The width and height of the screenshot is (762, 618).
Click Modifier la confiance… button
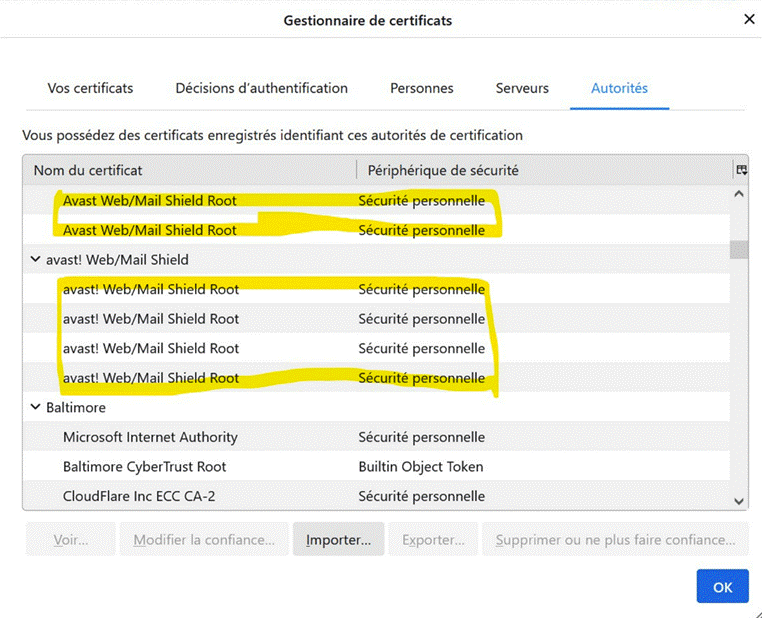[204, 539]
